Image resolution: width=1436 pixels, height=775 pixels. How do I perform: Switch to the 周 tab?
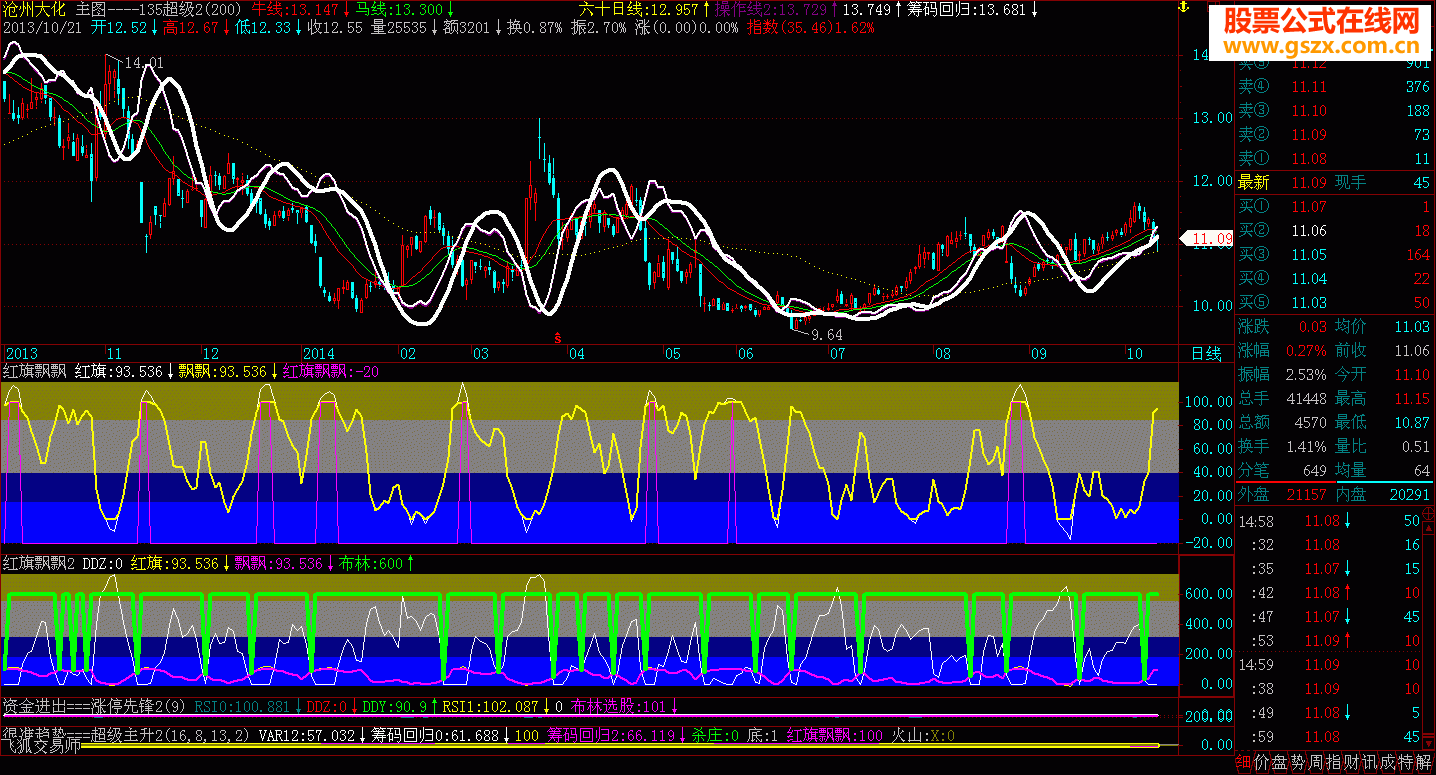tap(1315, 762)
